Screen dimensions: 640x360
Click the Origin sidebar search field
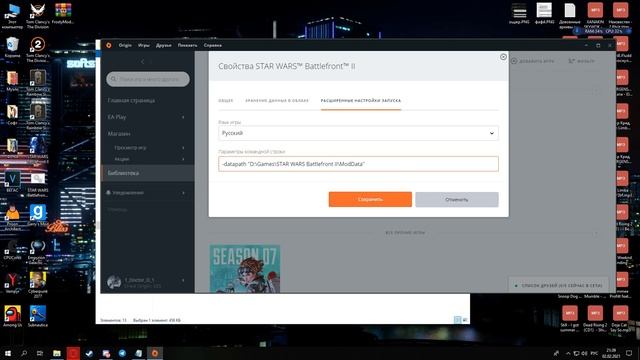click(x=148, y=79)
